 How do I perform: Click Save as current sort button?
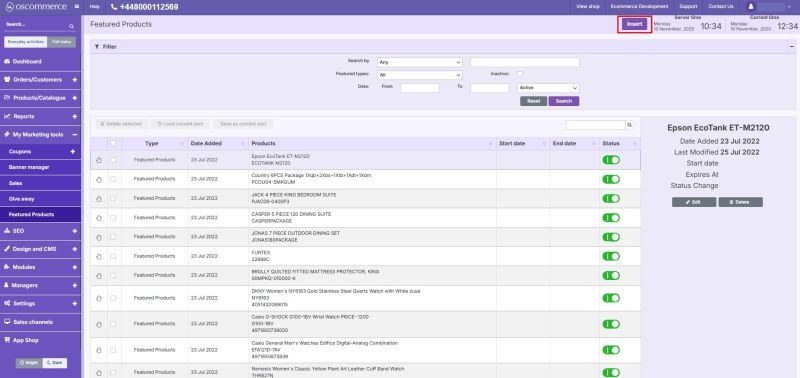pyautogui.click(x=243, y=124)
